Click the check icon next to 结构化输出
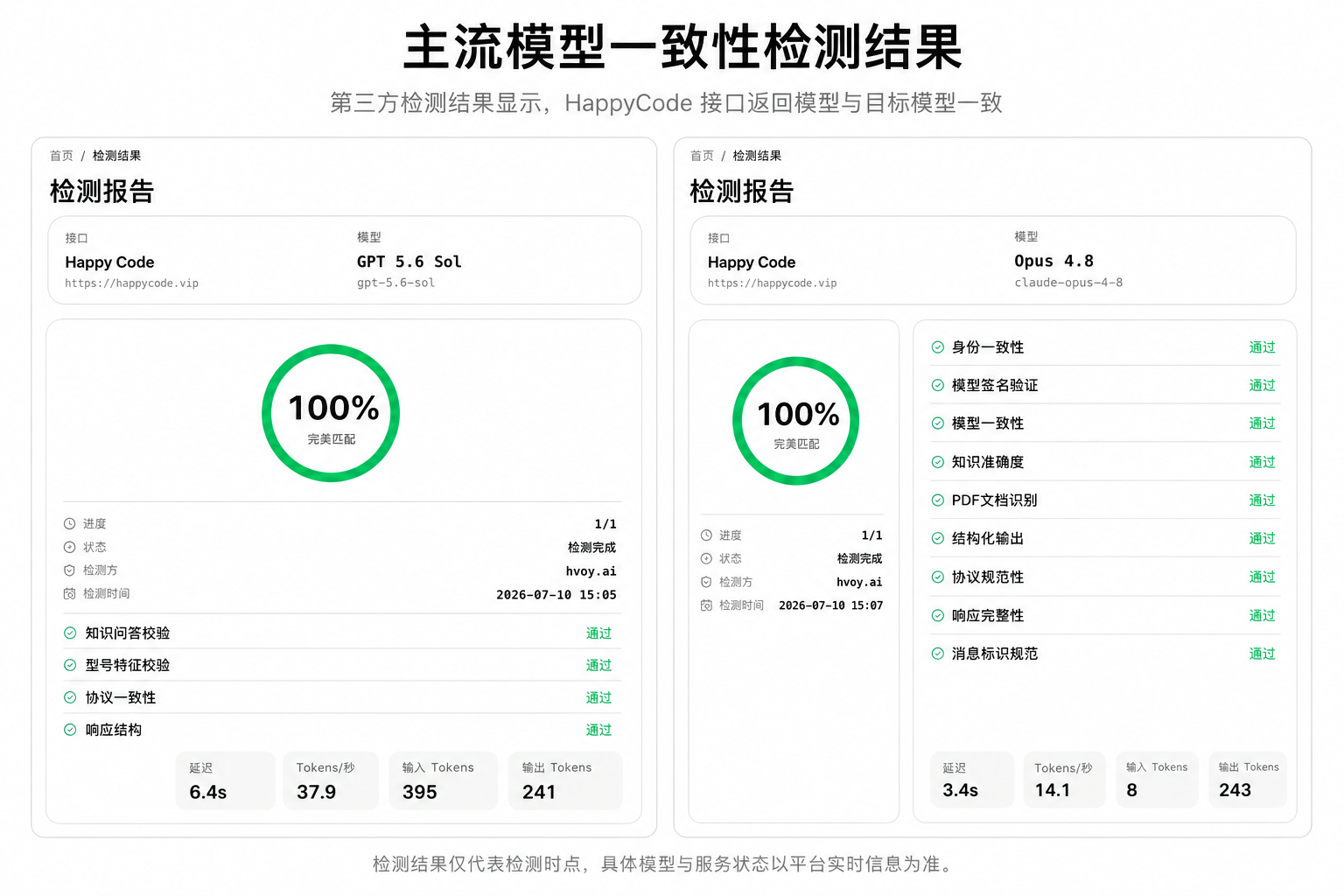The width and height of the screenshot is (1344, 896). tap(938, 539)
